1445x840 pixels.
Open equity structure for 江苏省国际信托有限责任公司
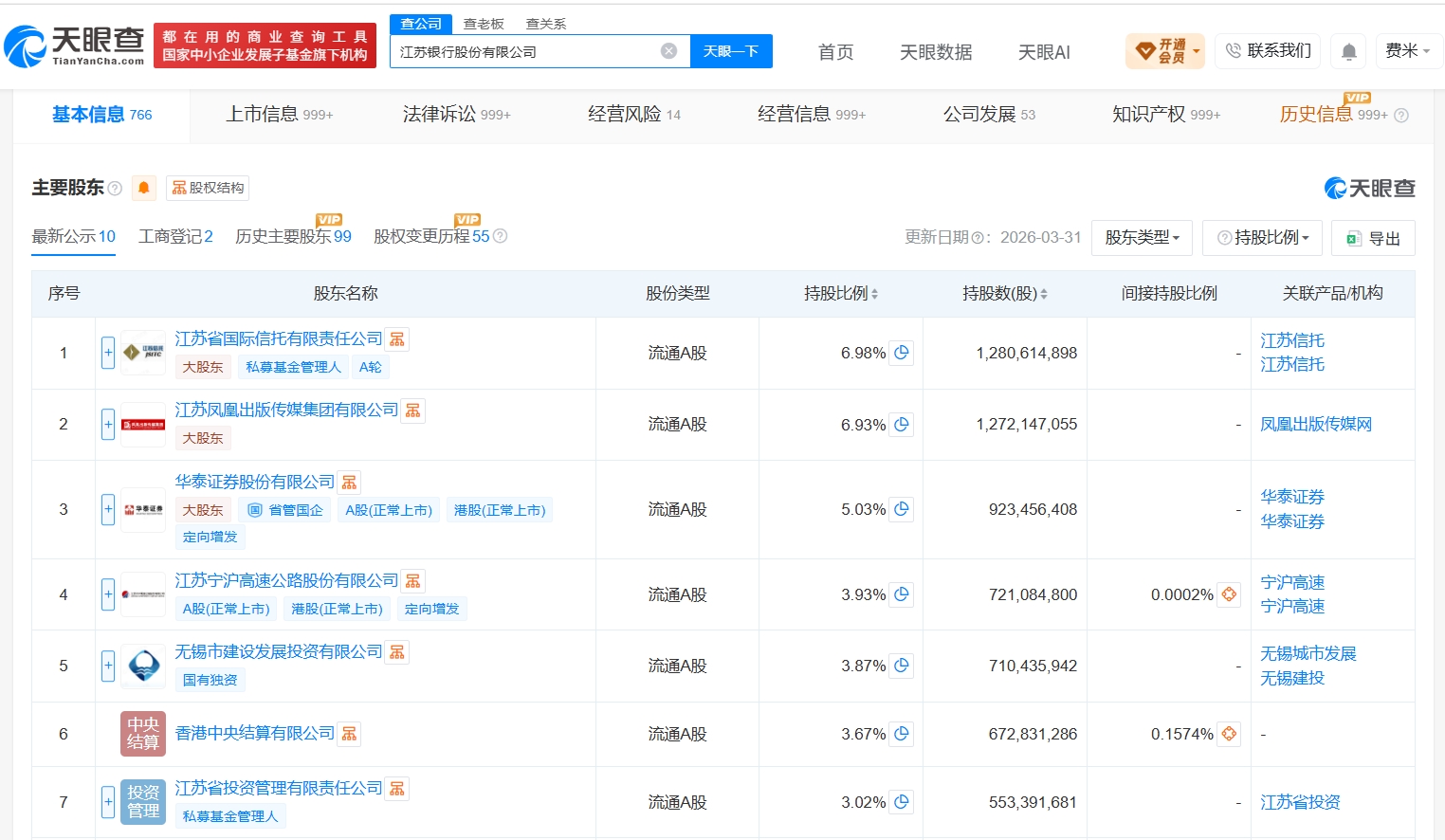397,339
